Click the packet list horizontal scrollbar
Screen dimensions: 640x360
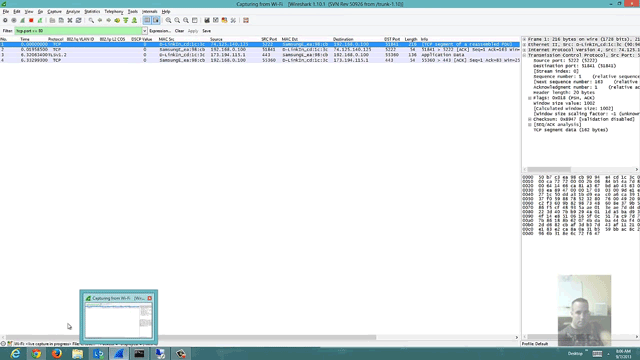click(260, 338)
